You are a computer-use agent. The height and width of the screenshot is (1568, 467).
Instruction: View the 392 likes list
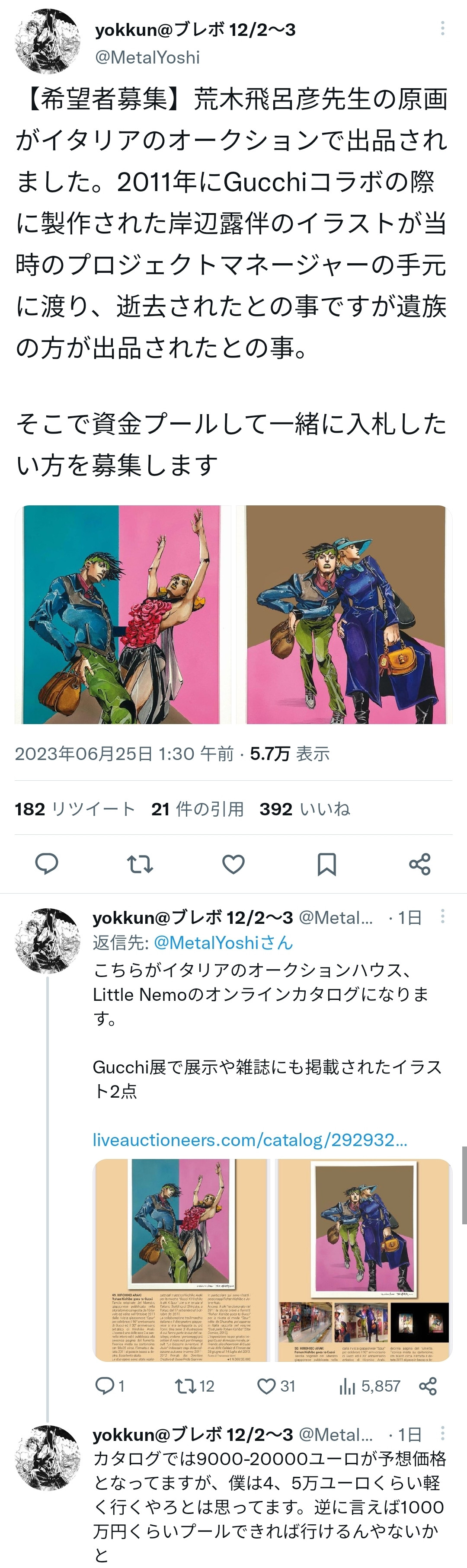click(304, 809)
